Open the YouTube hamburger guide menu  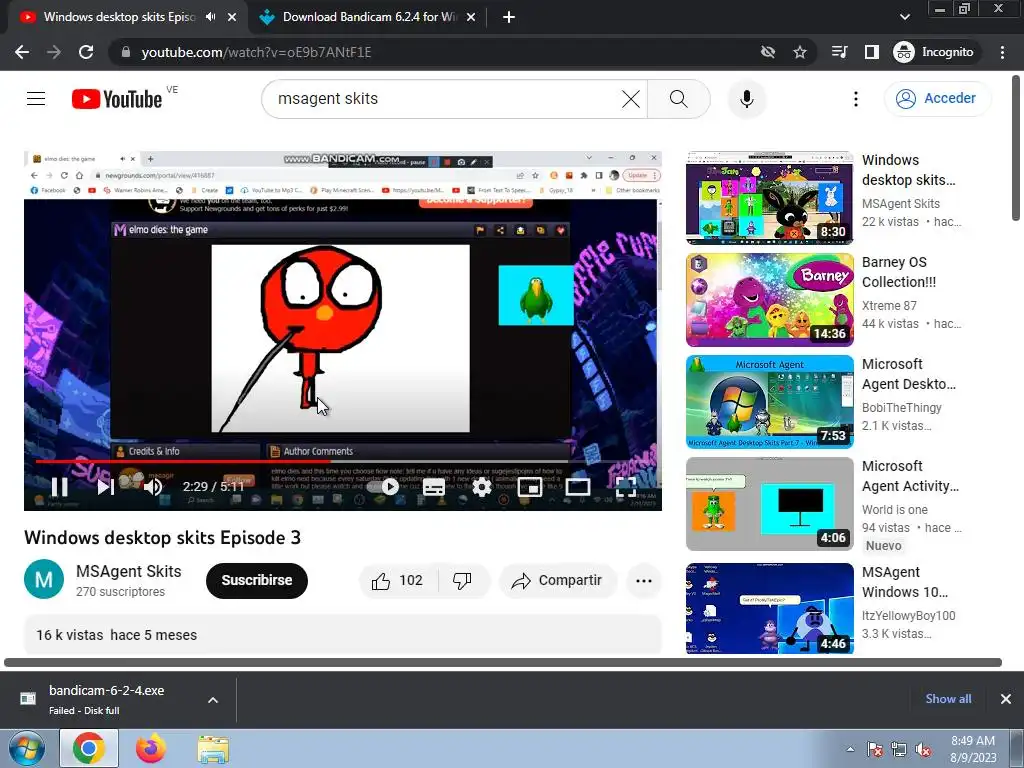(36, 99)
